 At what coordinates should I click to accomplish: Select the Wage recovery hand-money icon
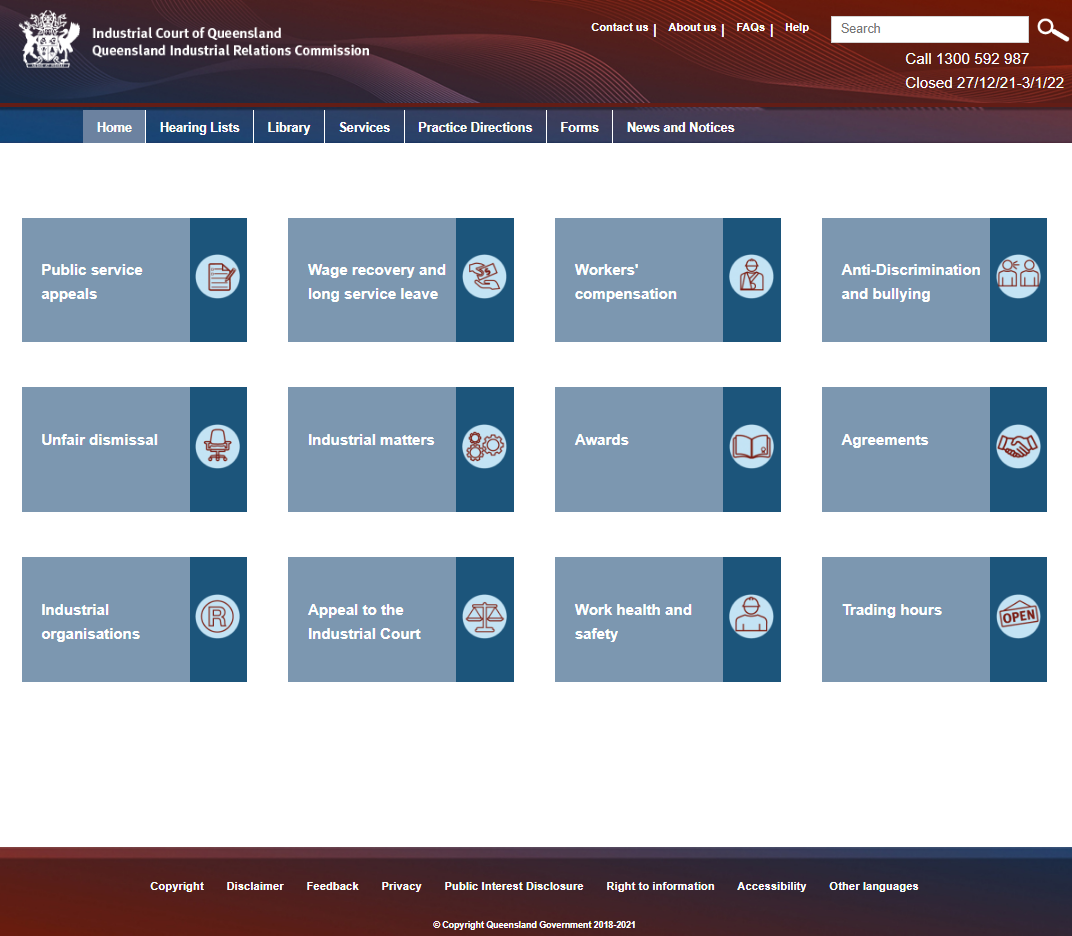coord(485,277)
